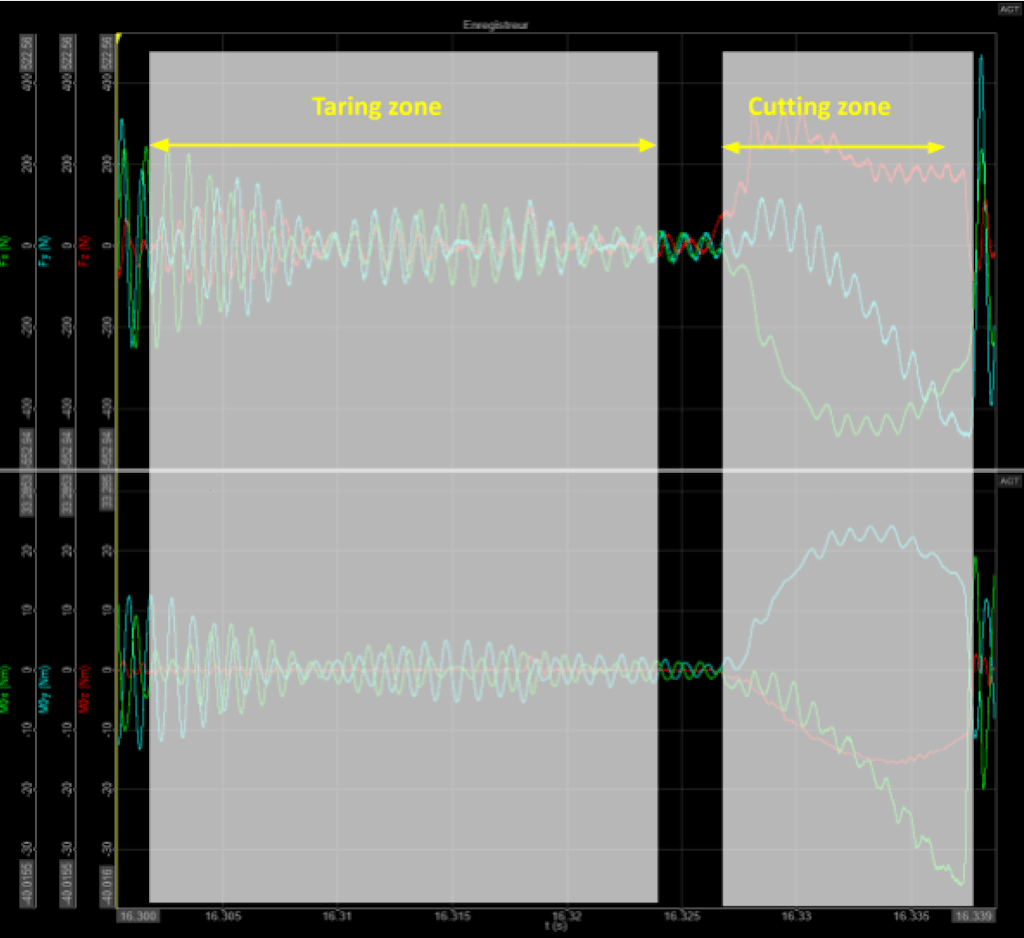Select the red Mz (Nm) channel label
Viewport: 1024px width, 938px height.
tap(84, 689)
